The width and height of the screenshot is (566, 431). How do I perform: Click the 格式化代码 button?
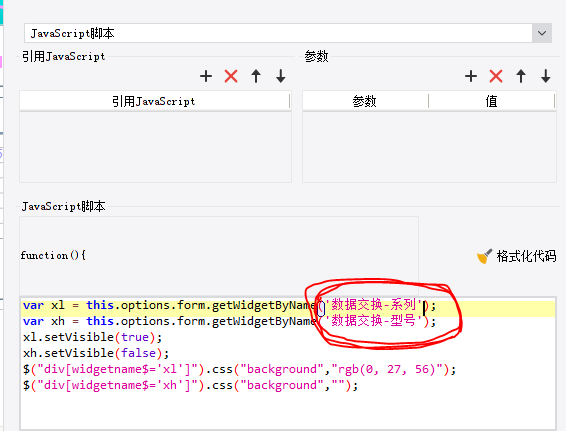(516, 256)
